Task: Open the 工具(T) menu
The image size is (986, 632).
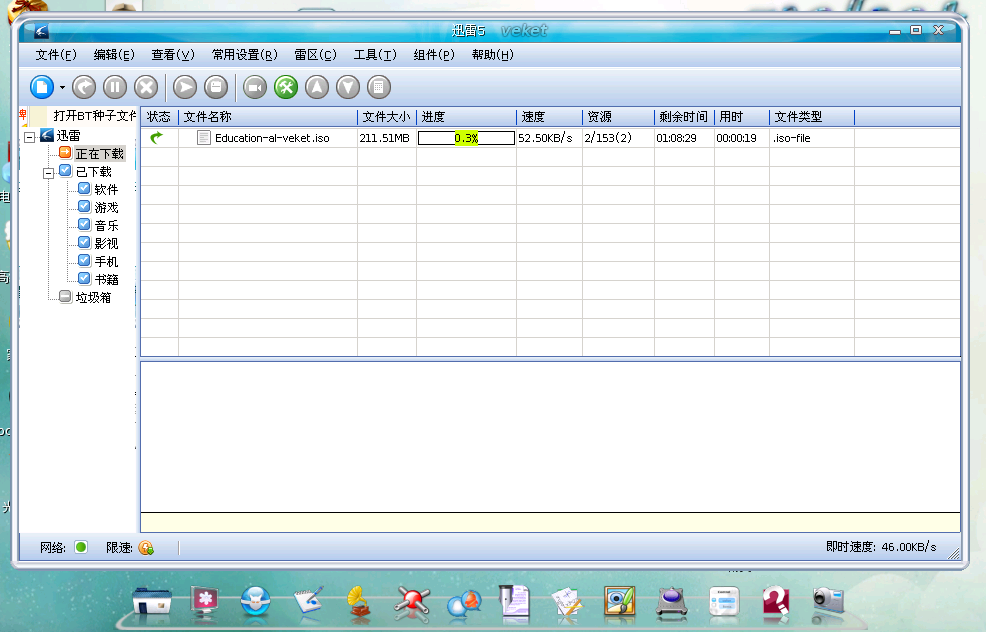Action: (375, 55)
